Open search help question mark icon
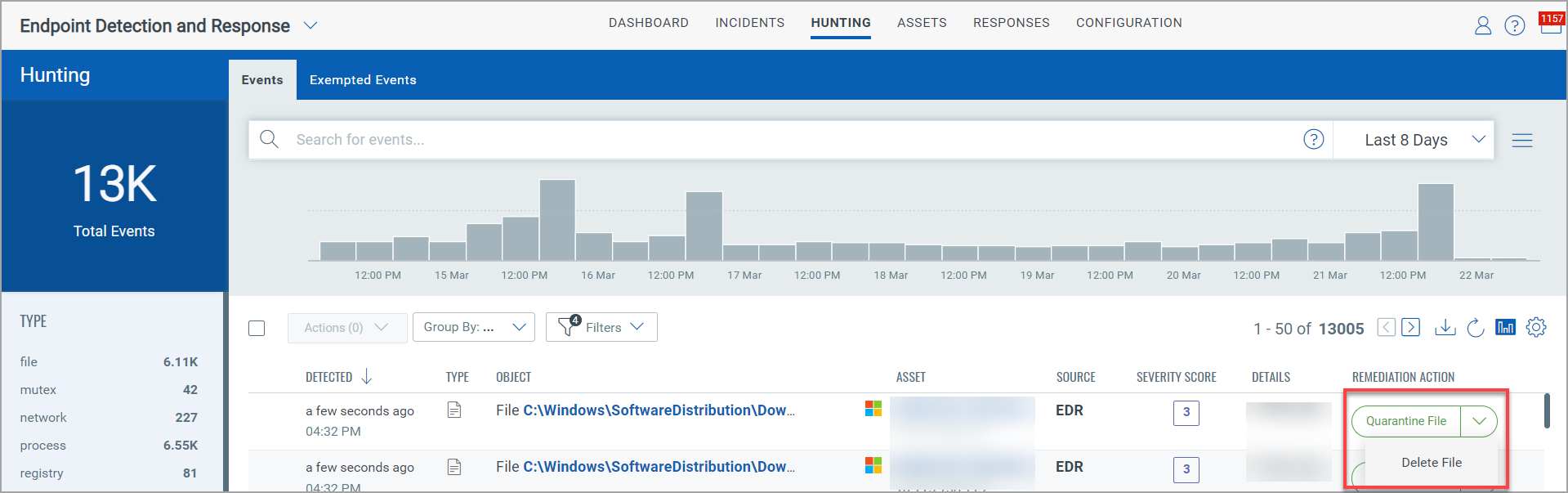The width and height of the screenshot is (1568, 493). click(x=1313, y=139)
